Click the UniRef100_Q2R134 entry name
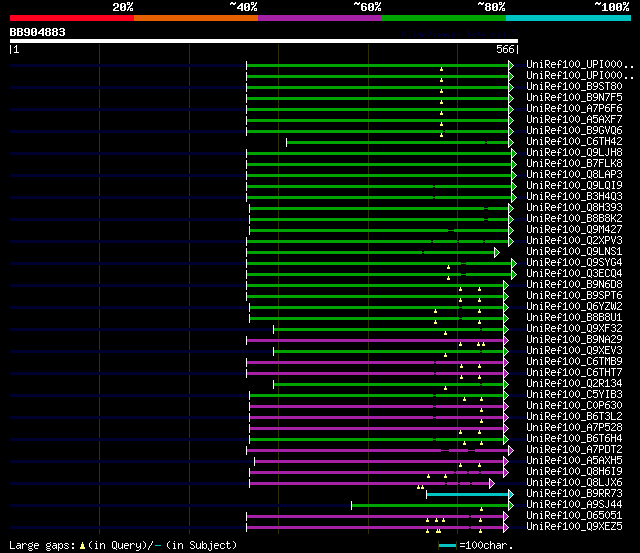 tap(574, 384)
